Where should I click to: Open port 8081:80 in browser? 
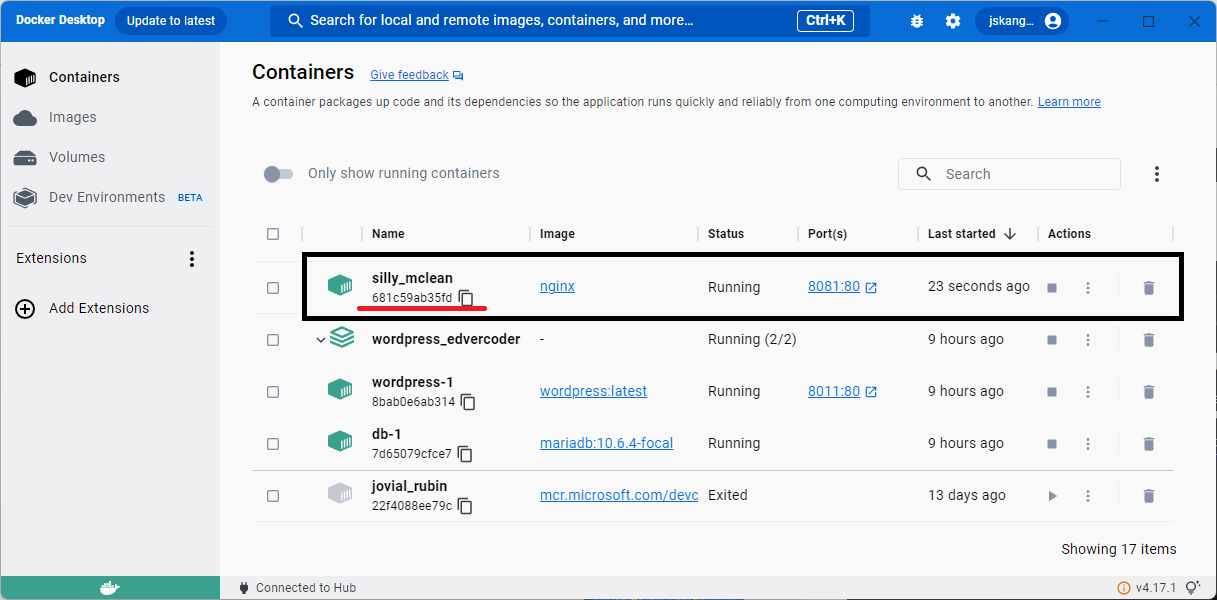point(842,287)
